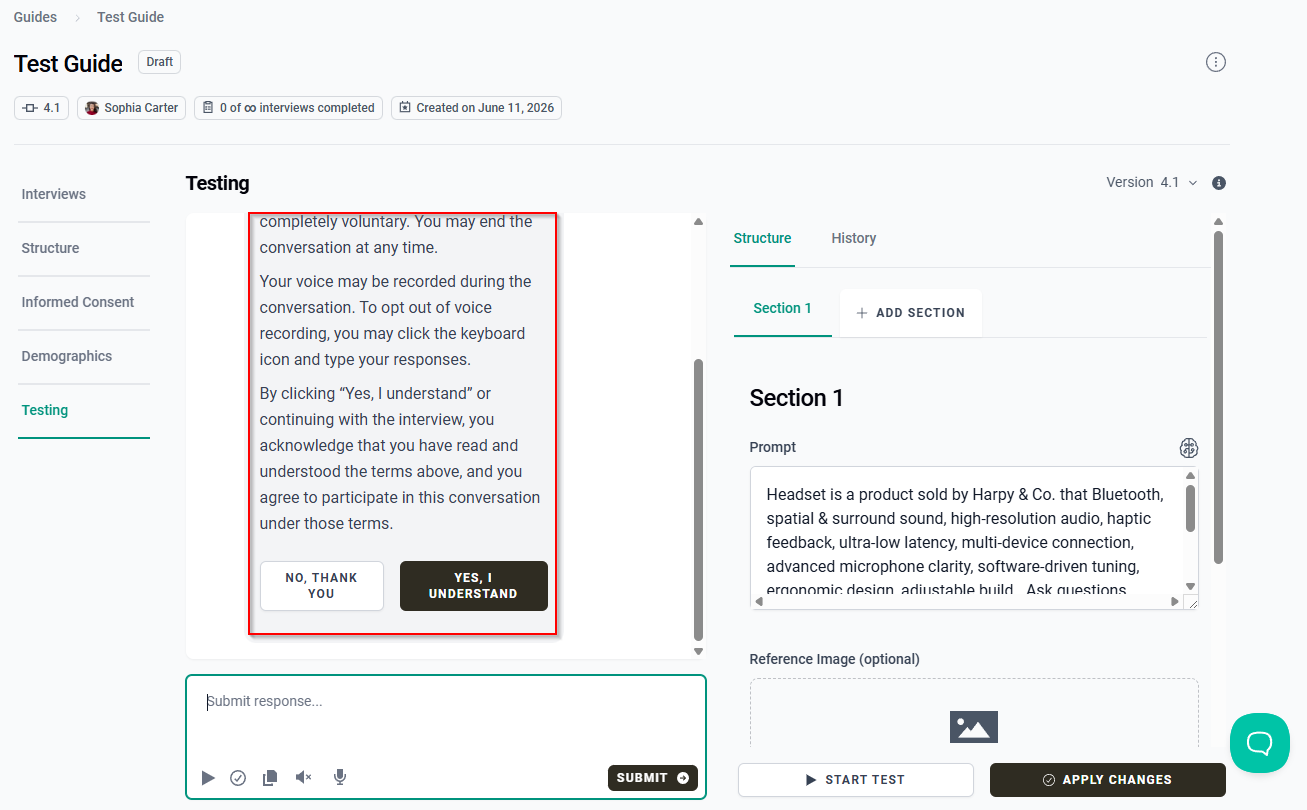Select the Section 1 tab
This screenshot has width=1307, height=810.
782,308
